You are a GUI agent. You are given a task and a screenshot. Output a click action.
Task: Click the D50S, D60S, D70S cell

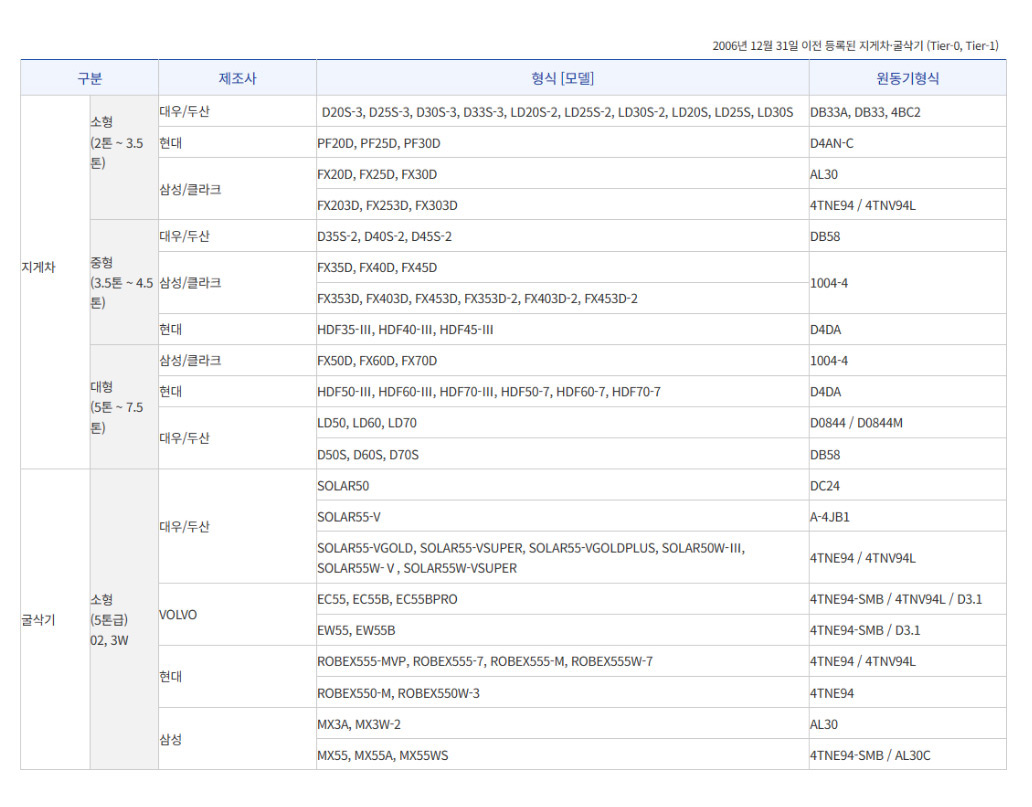[x=563, y=454]
